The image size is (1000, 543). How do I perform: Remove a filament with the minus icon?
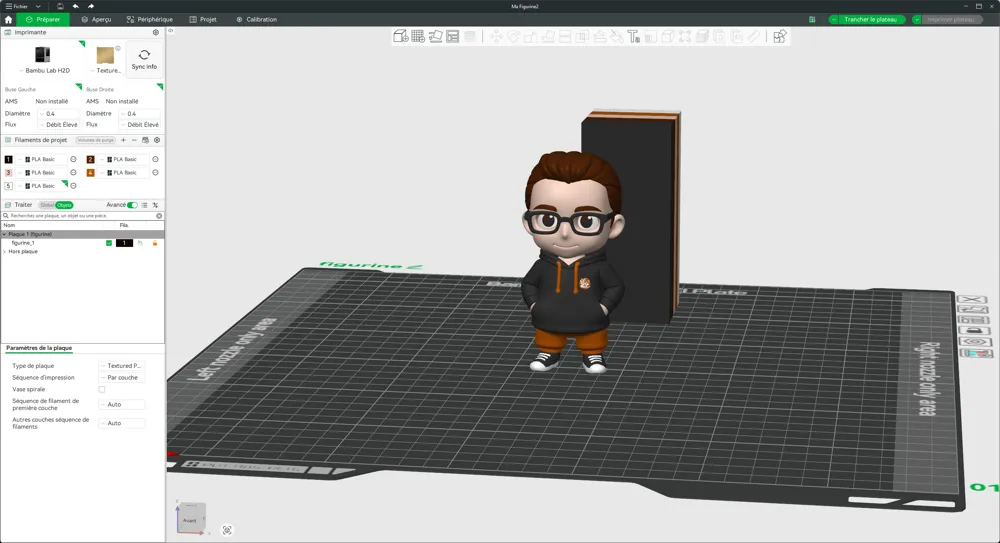(x=134, y=140)
